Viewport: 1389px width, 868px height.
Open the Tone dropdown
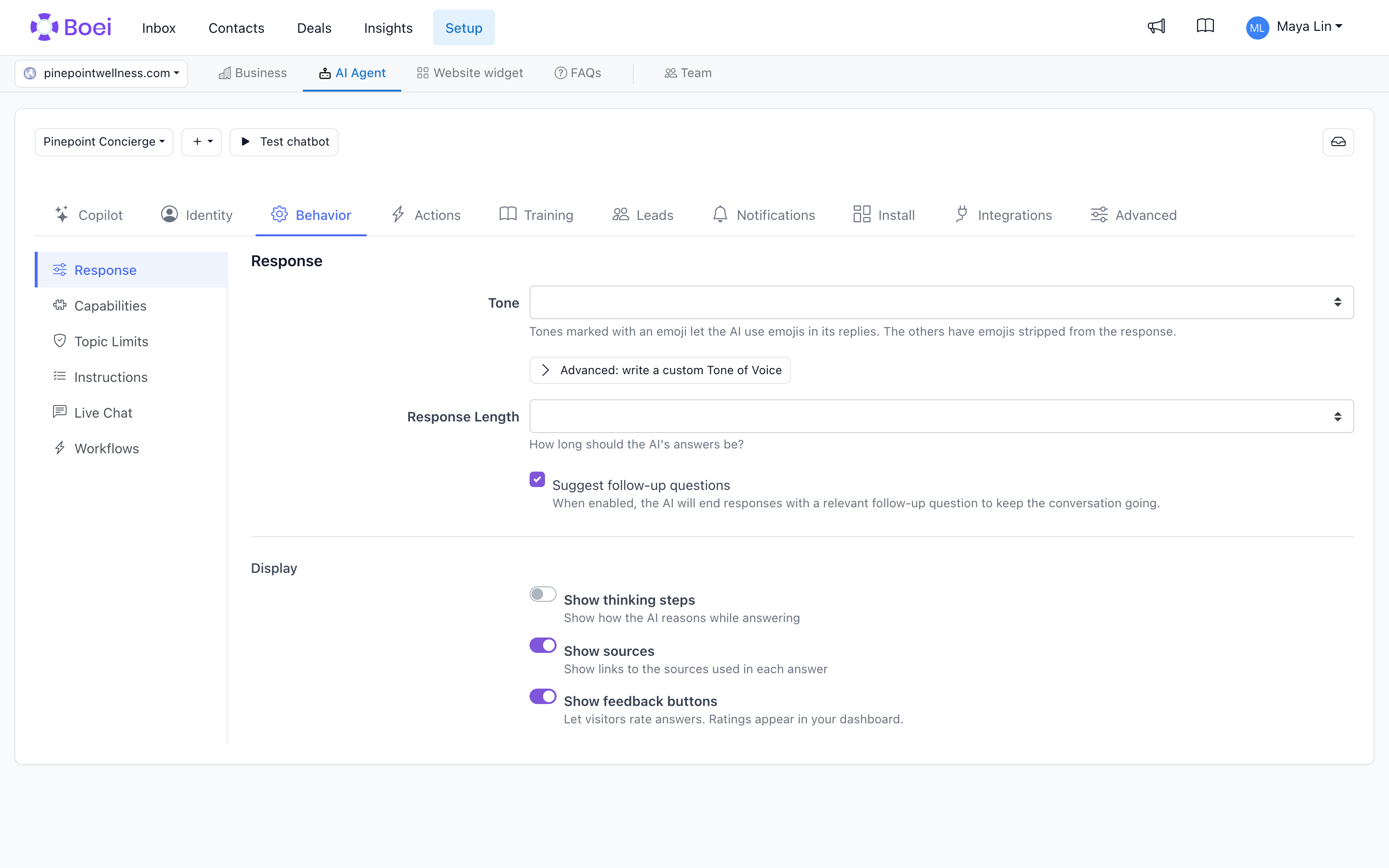pos(941,302)
